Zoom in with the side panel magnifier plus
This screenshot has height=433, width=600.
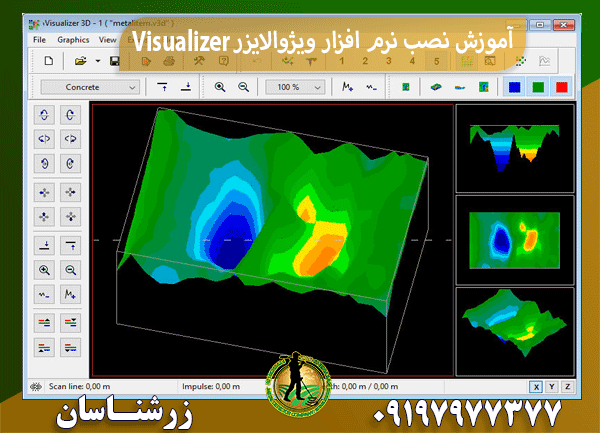[x=44, y=270]
